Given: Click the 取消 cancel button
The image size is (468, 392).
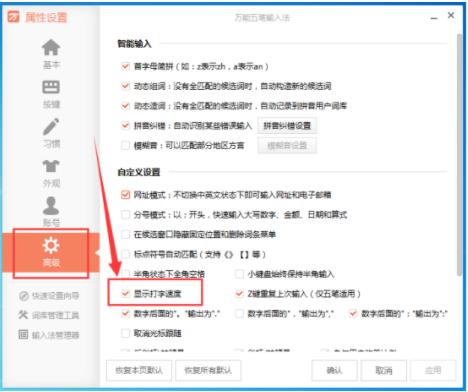Looking at the screenshot, I should pyautogui.click(x=384, y=370).
